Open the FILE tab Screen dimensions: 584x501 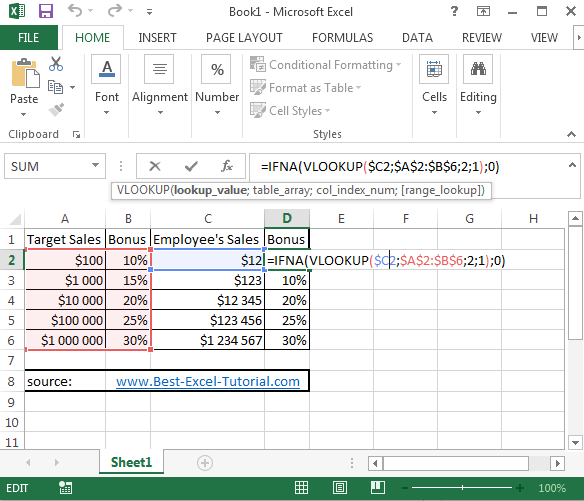tap(29, 38)
